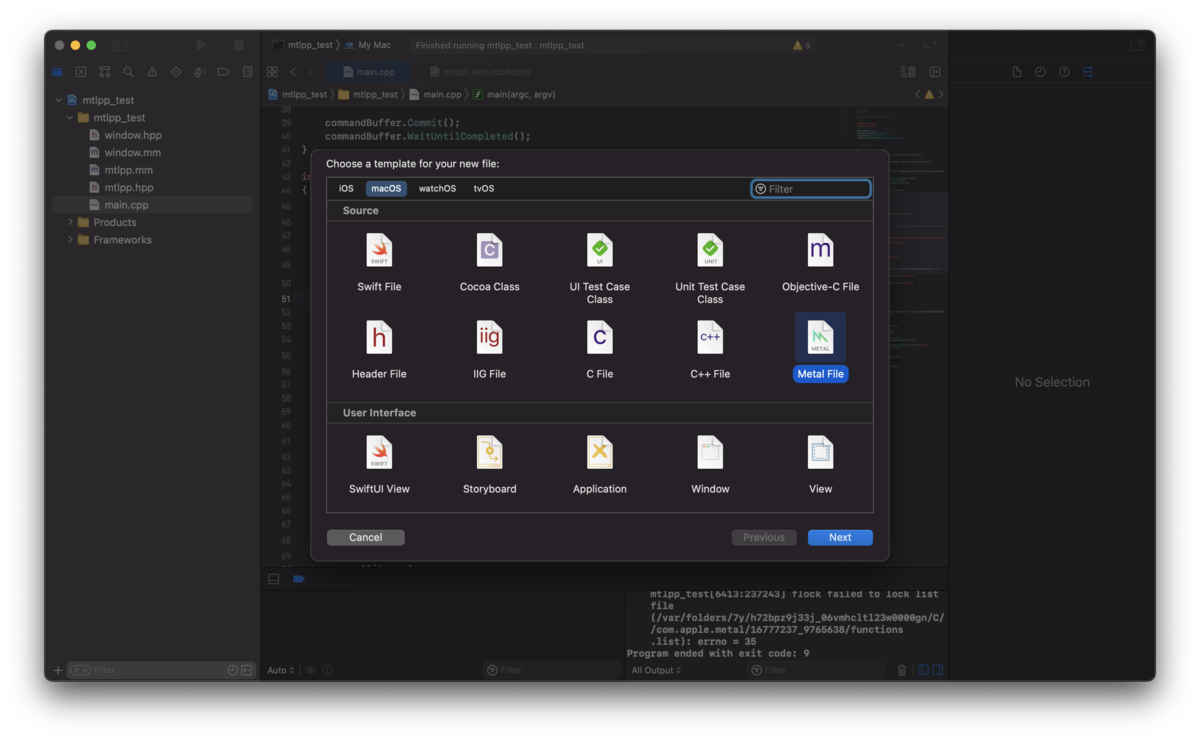Choose the Cocoa Class template
This screenshot has width=1200, height=740.
(x=489, y=263)
